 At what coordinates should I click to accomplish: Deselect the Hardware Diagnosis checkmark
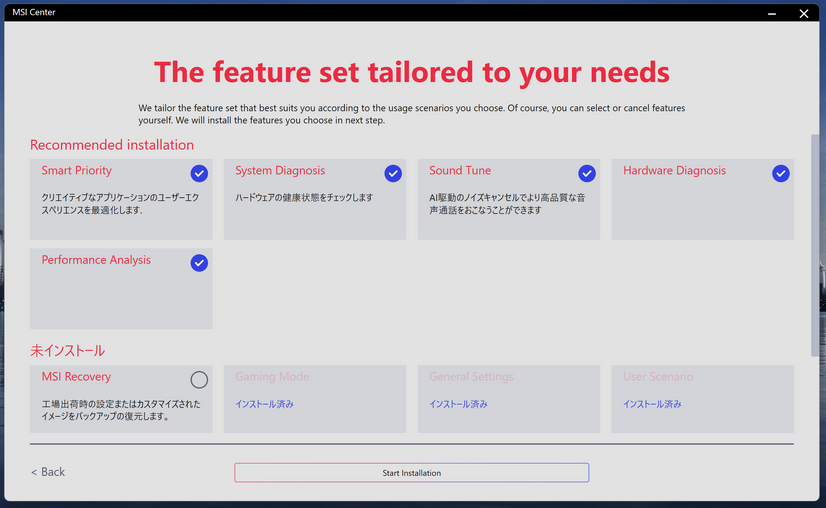(781, 173)
